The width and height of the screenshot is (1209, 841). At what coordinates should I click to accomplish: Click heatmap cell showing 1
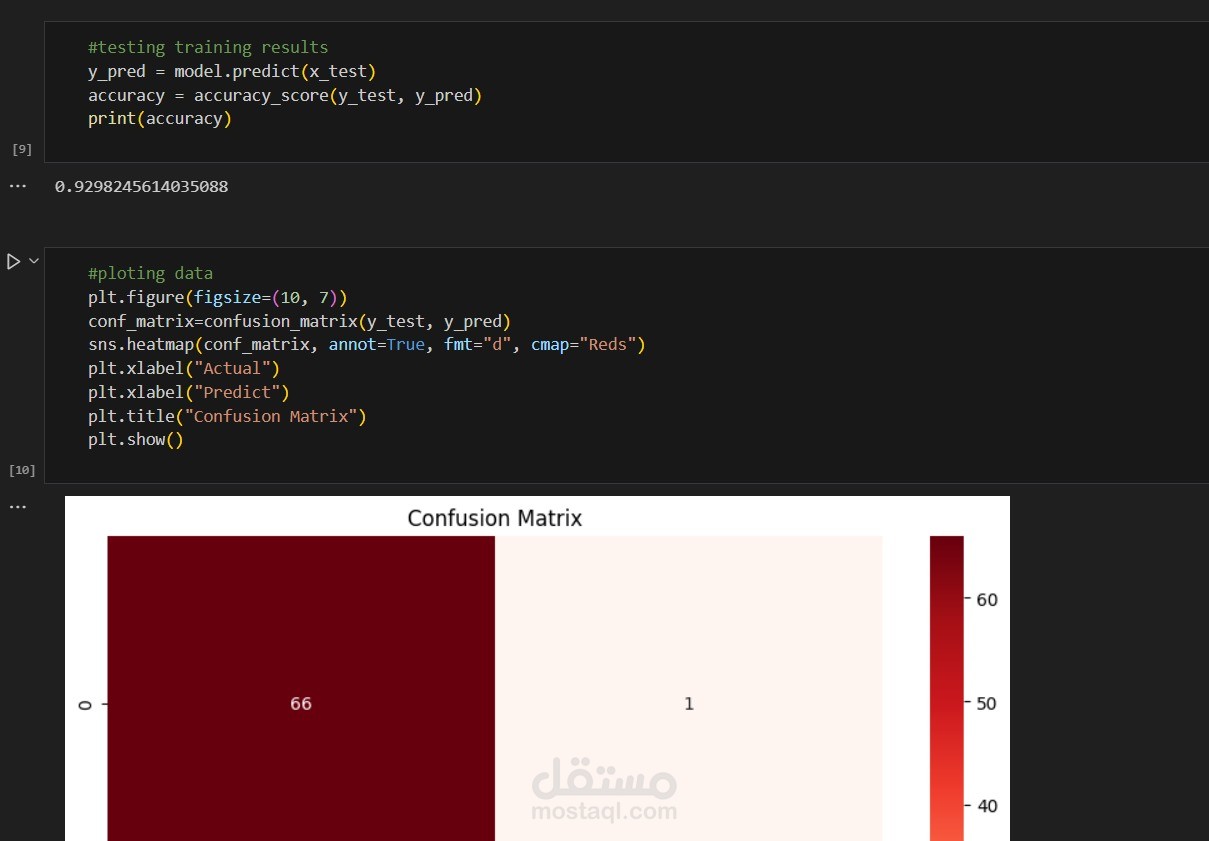click(689, 688)
